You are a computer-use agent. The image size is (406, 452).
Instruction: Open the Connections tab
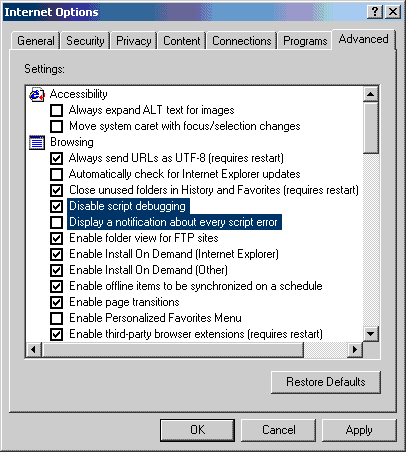coord(242,41)
